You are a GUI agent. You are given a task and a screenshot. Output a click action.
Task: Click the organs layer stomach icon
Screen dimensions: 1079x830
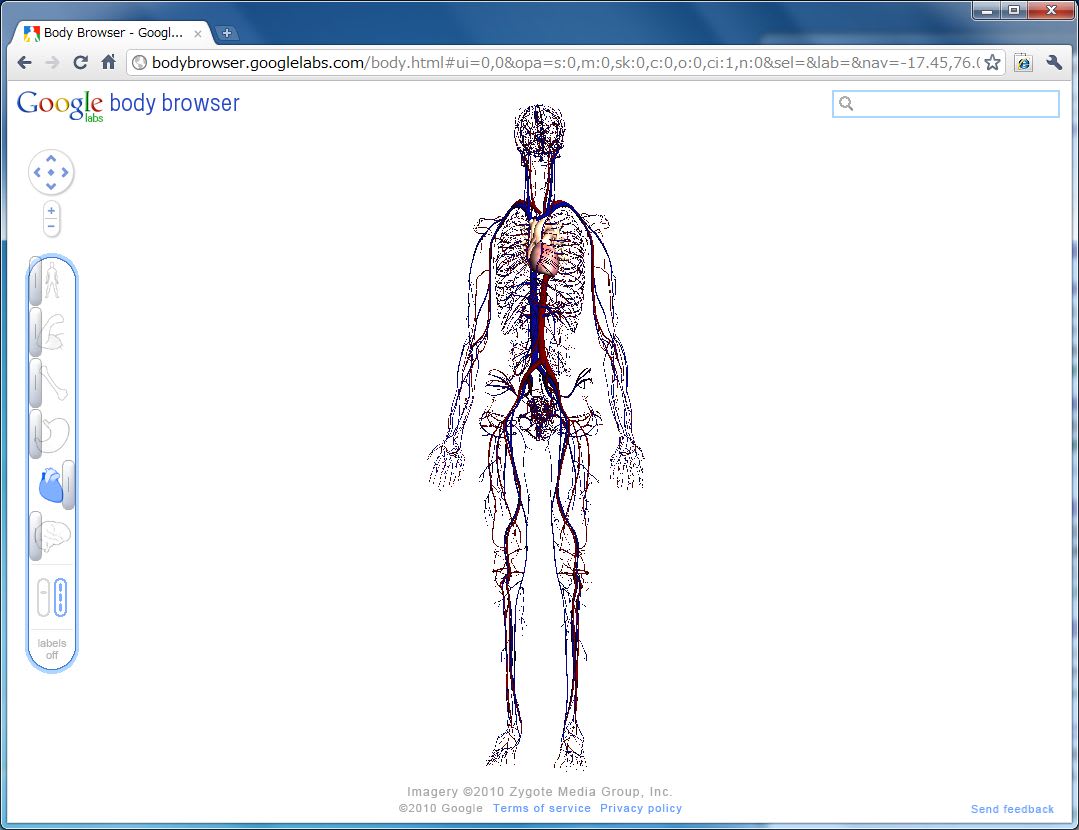click(x=52, y=434)
